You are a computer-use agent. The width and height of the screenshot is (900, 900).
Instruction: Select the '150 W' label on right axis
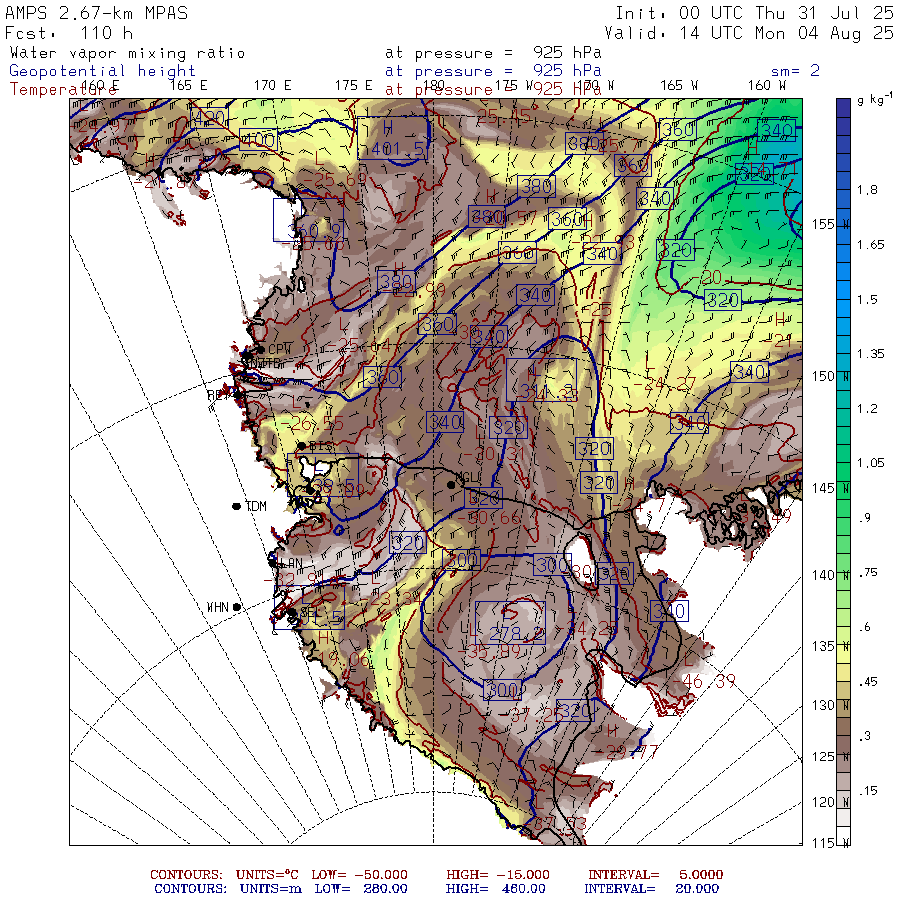click(x=831, y=376)
